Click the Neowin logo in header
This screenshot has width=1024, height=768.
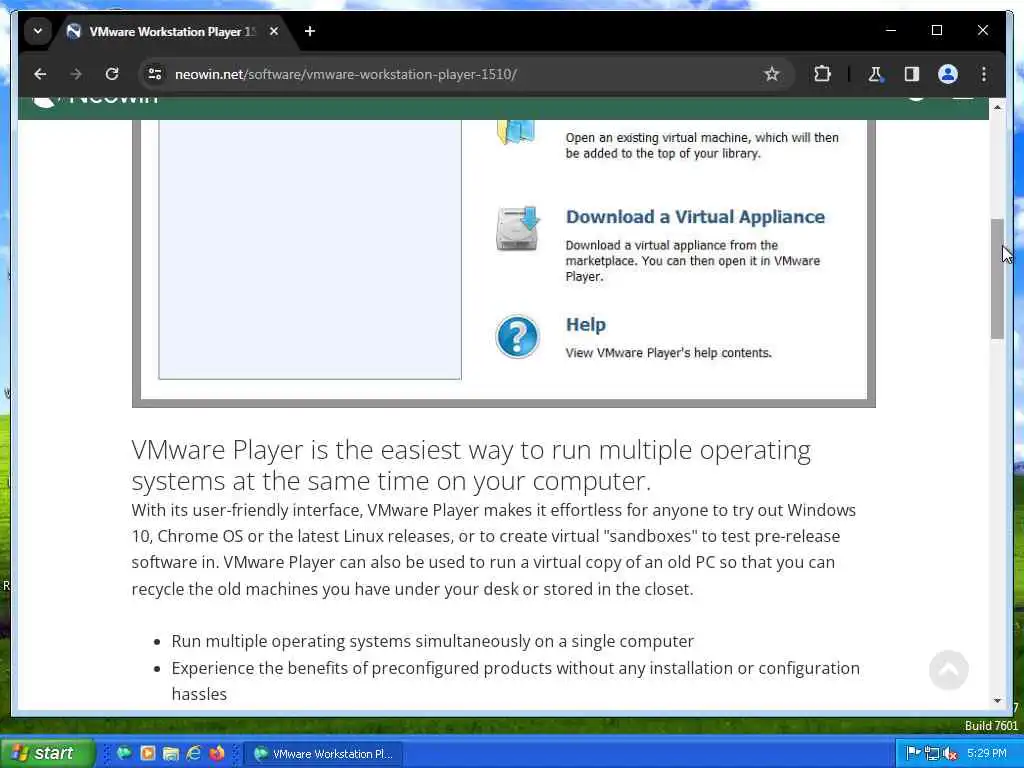point(95,101)
